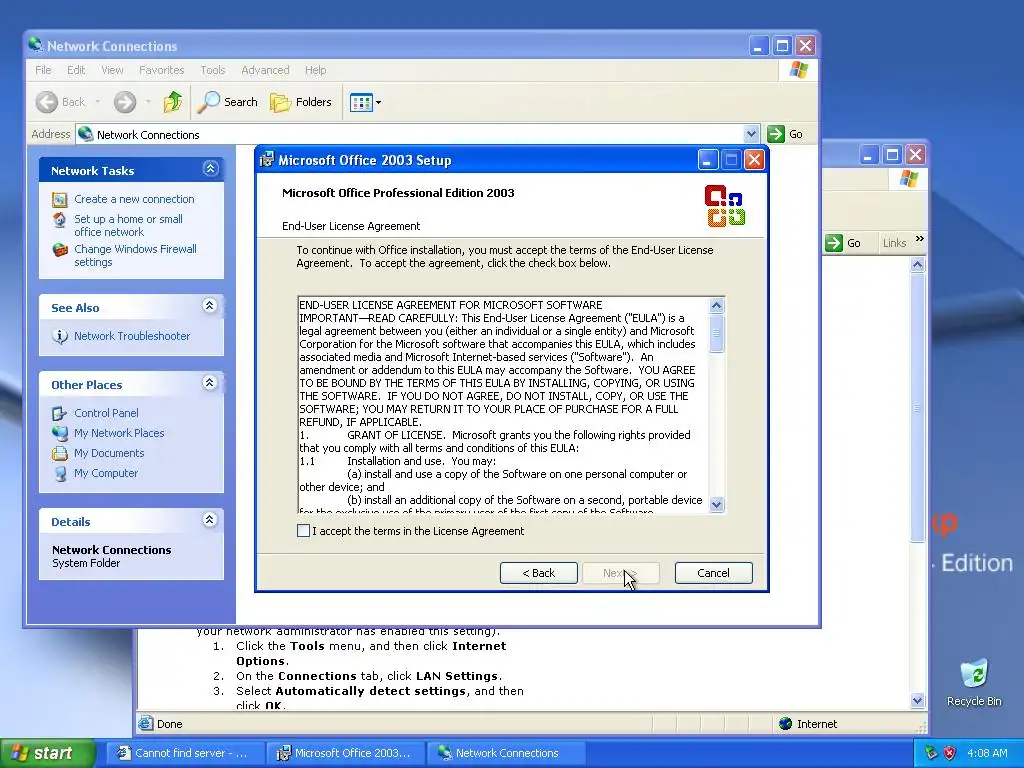Collapse the Other Places panel
The image size is (1024, 768).
(210, 383)
